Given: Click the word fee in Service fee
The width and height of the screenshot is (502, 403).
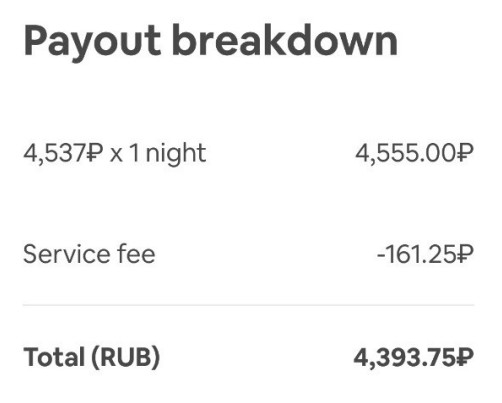Looking at the screenshot, I should click(x=136, y=254).
